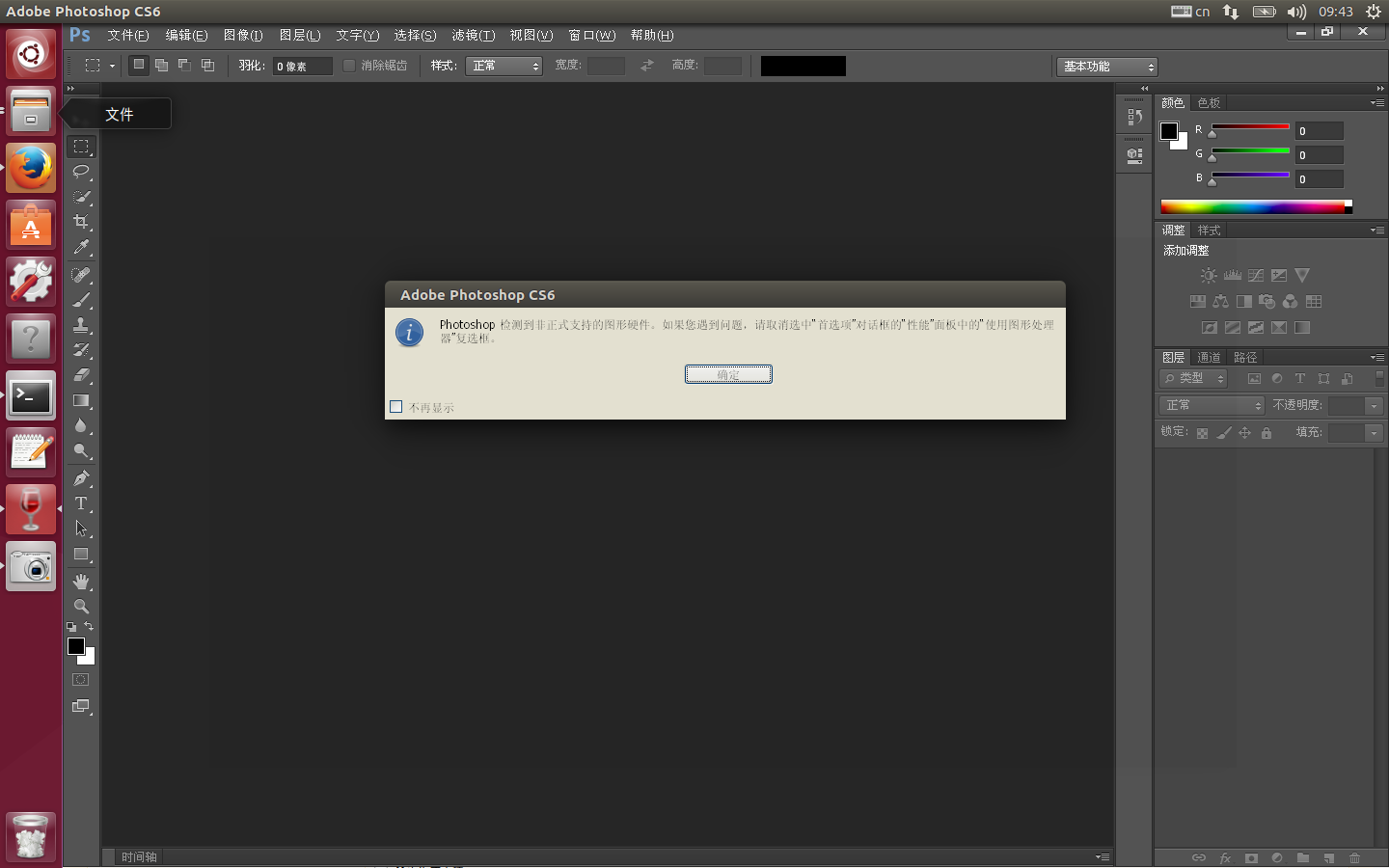Swap foreground and background colors icon

pyautogui.click(x=89, y=627)
